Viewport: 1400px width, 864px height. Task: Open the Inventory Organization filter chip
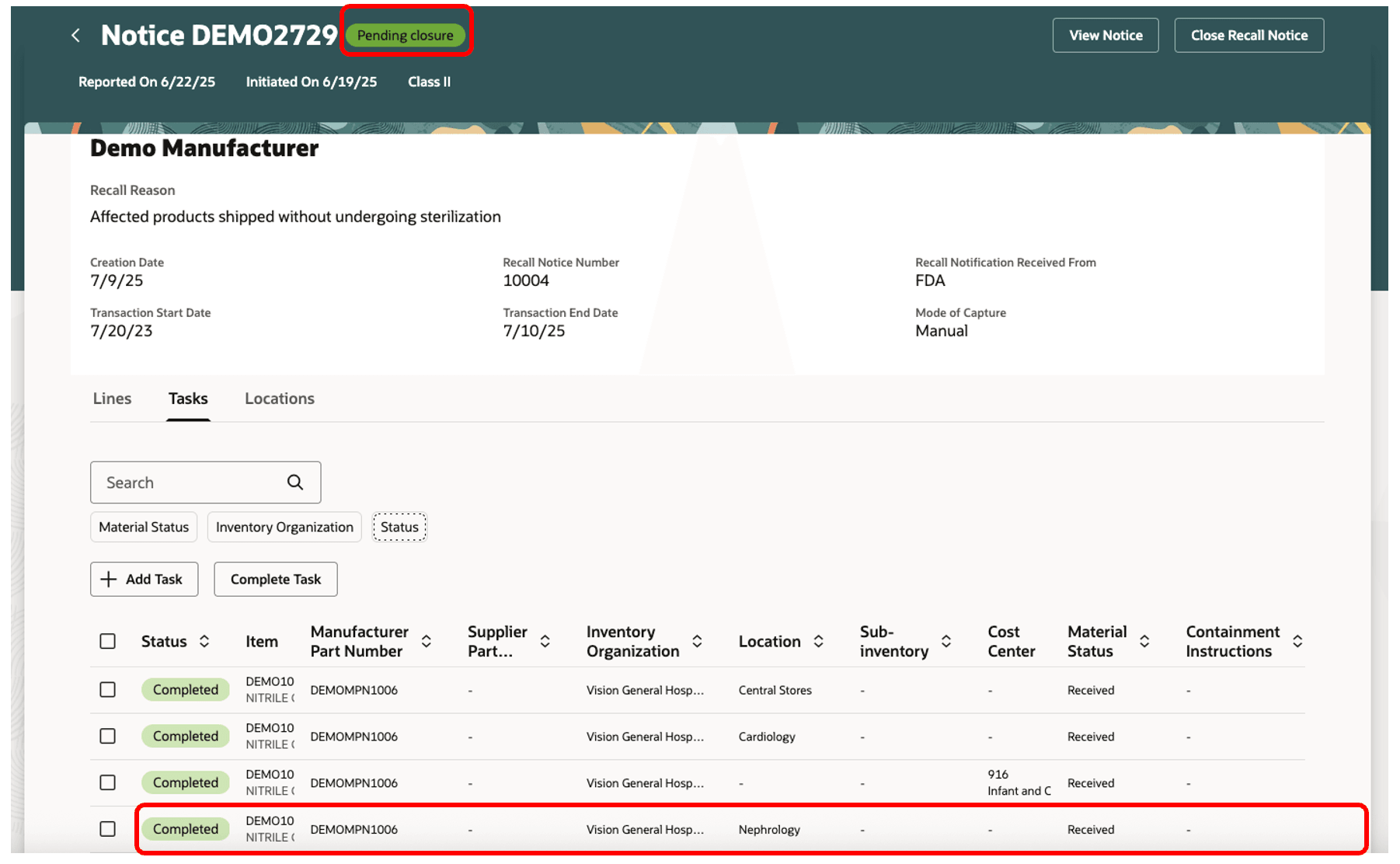[x=284, y=527]
